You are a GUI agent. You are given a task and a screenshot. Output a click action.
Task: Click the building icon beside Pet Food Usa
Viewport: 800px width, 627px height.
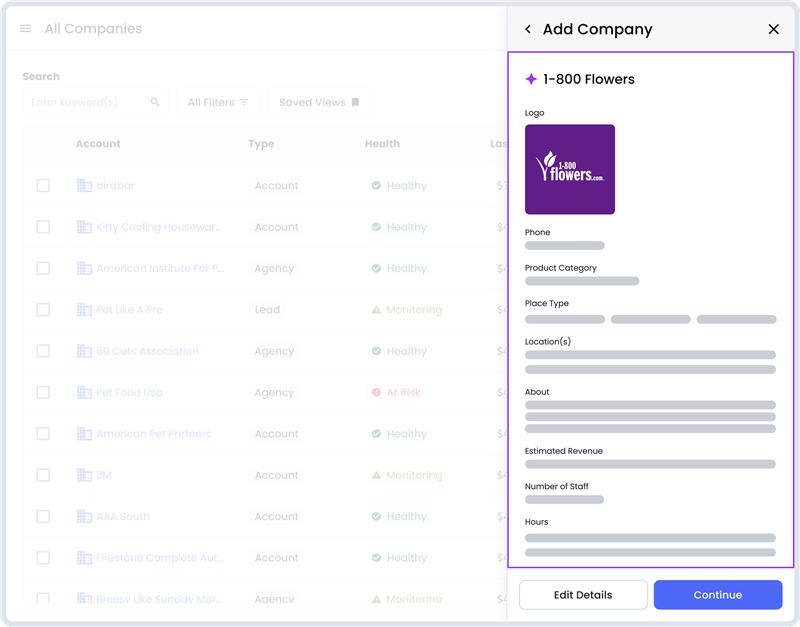(x=84, y=392)
